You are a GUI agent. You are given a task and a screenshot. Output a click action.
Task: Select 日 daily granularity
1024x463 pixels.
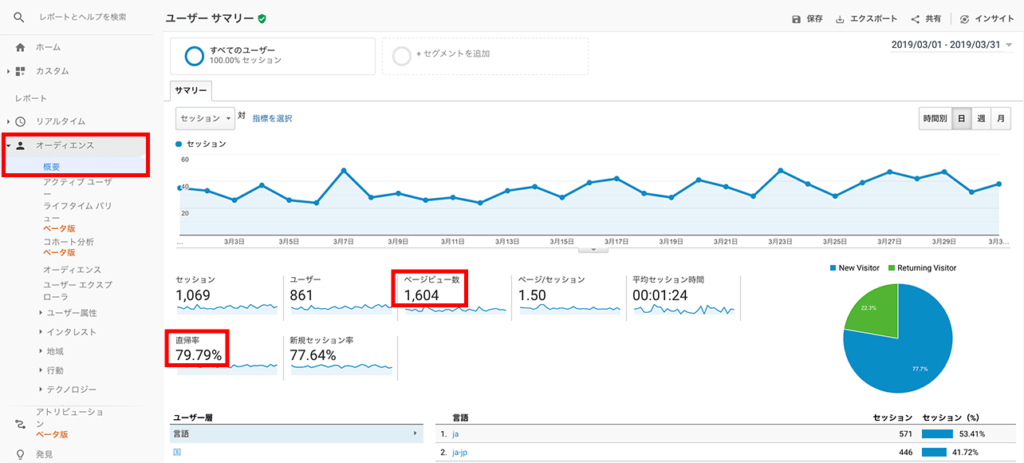click(x=961, y=119)
